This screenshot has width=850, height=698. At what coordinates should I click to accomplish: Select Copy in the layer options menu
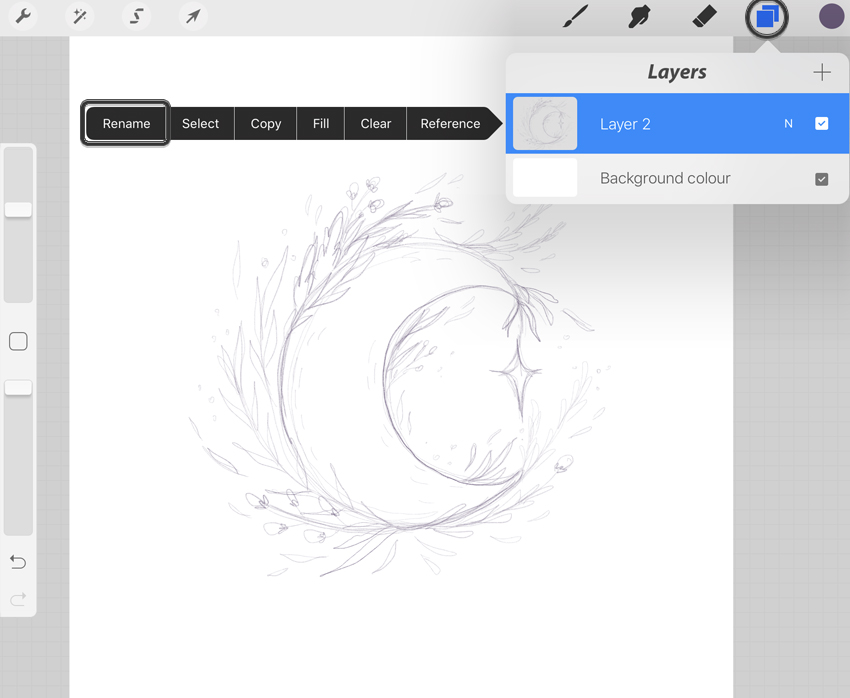(x=265, y=123)
